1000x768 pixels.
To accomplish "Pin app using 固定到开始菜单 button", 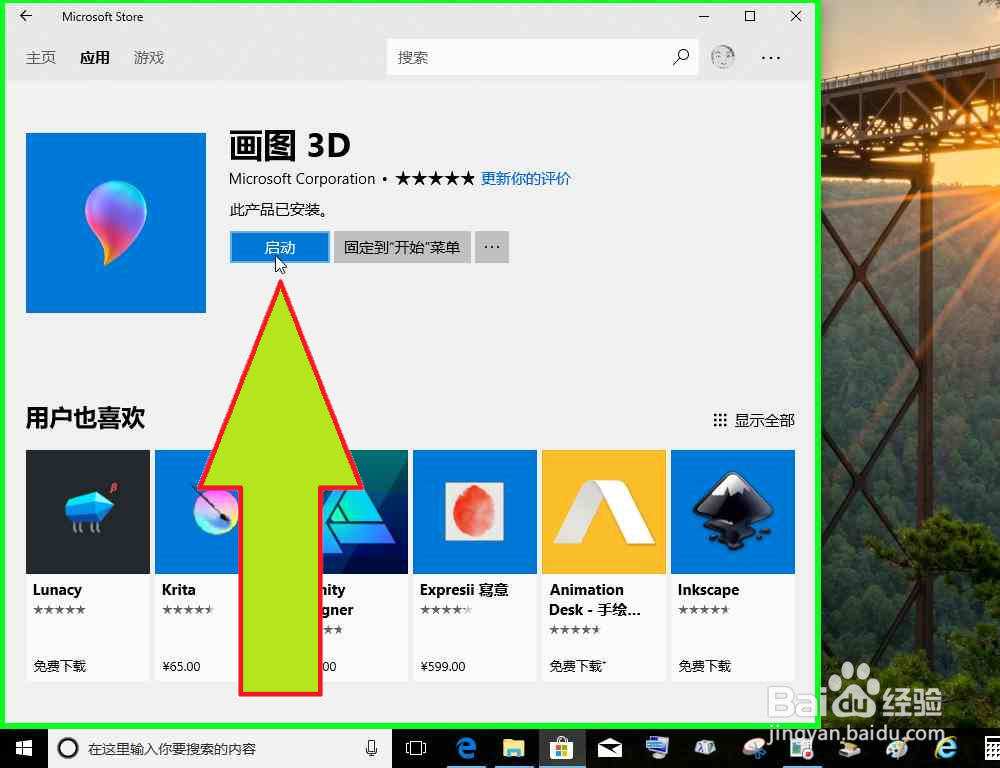I will pos(402,247).
